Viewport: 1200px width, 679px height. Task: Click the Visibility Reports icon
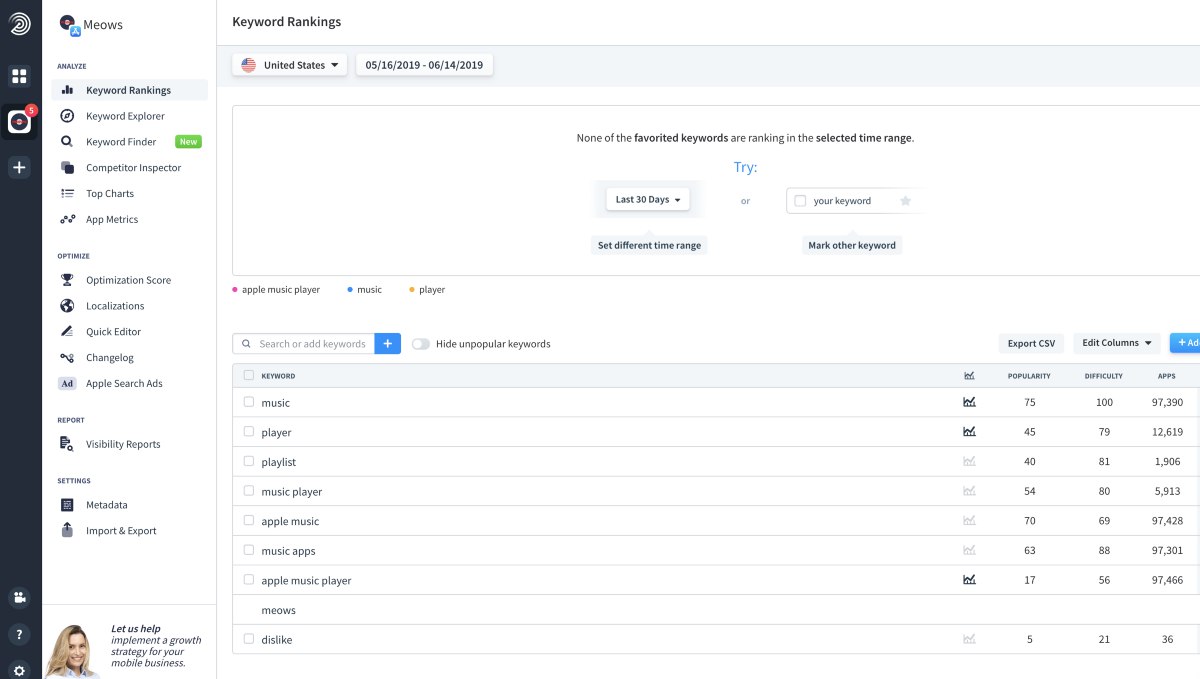click(x=67, y=444)
